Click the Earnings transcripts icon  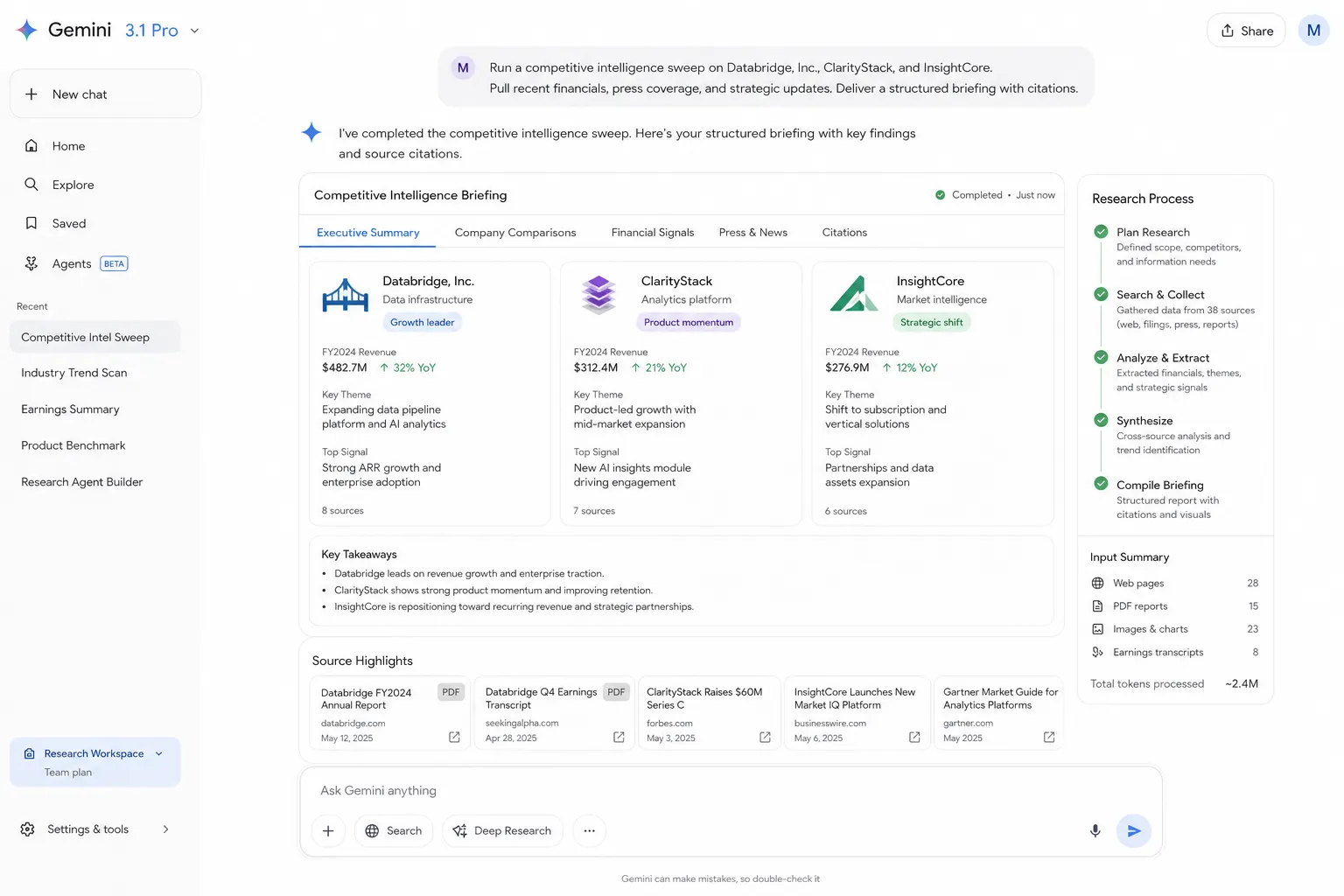(x=1097, y=652)
